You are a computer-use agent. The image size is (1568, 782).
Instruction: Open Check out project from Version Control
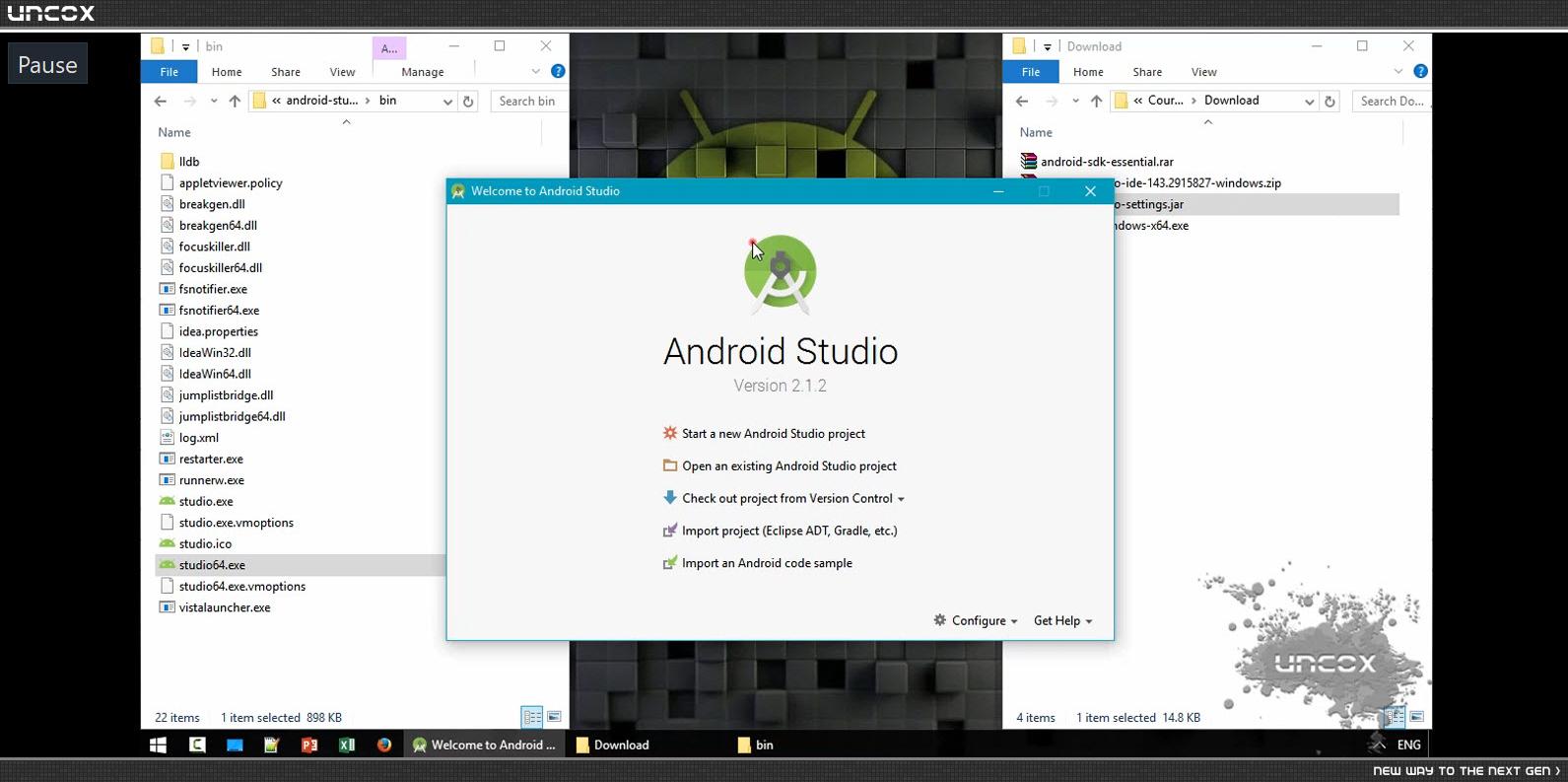pyautogui.click(x=784, y=498)
